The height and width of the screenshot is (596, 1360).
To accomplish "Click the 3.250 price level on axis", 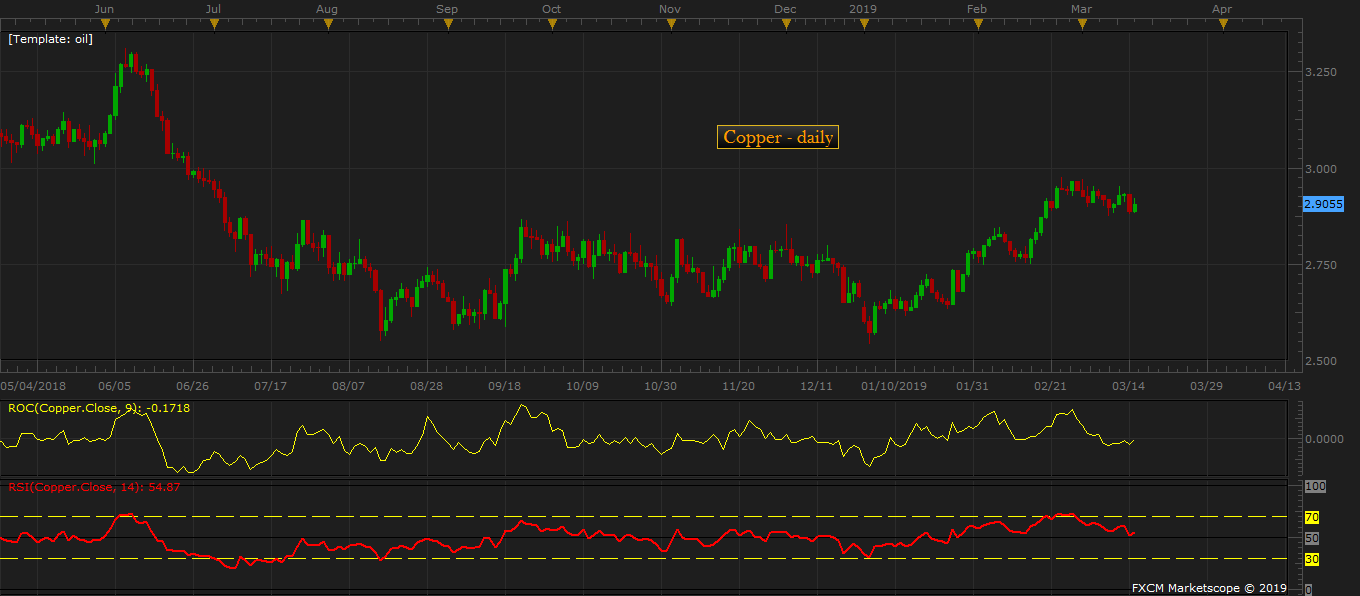I will (x=1319, y=73).
